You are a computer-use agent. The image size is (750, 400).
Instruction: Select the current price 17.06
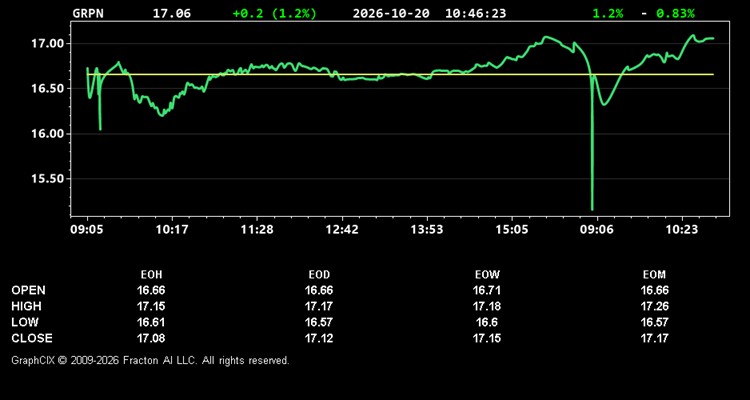coord(172,13)
